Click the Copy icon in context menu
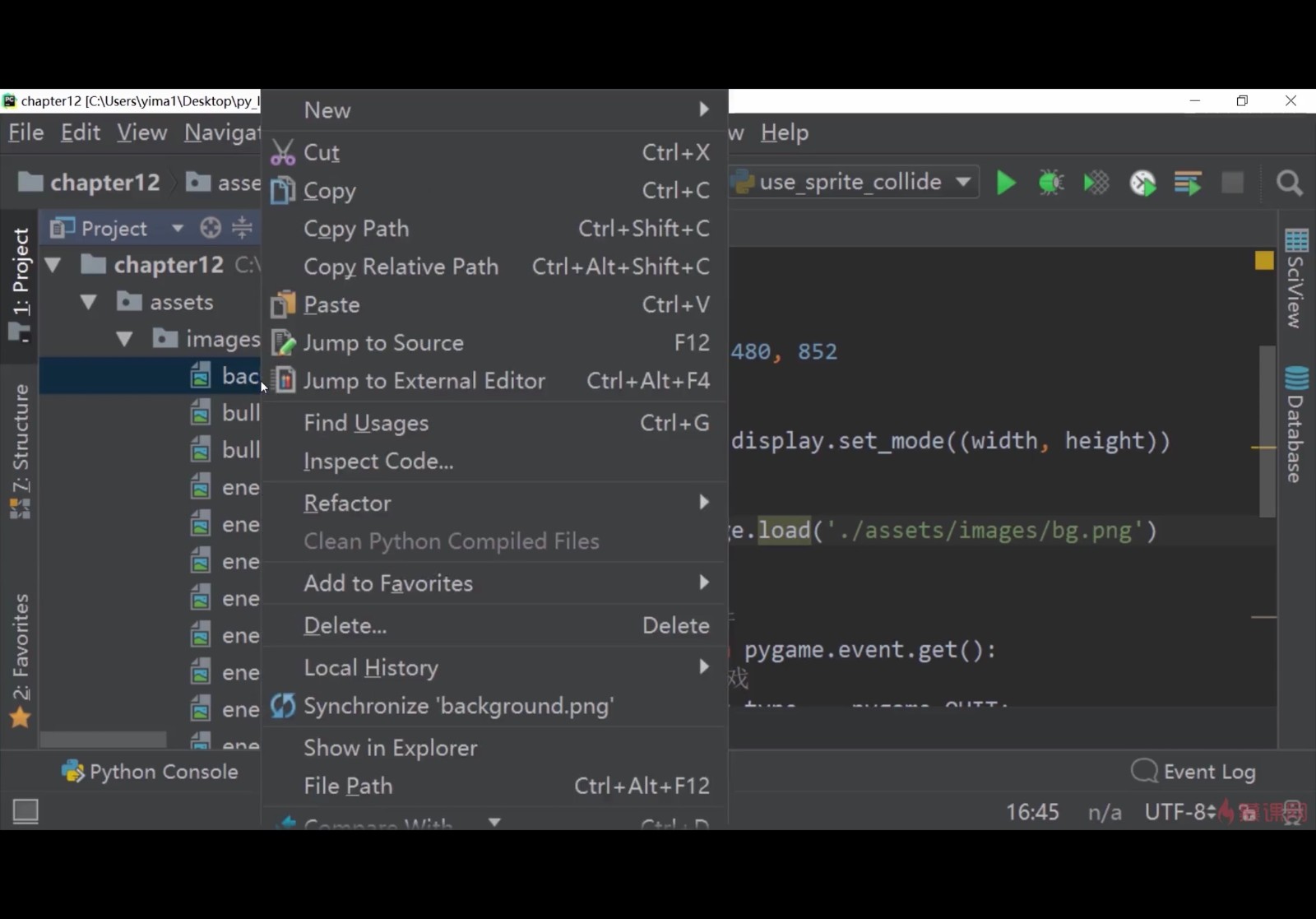 pyautogui.click(x=282, y=190)
